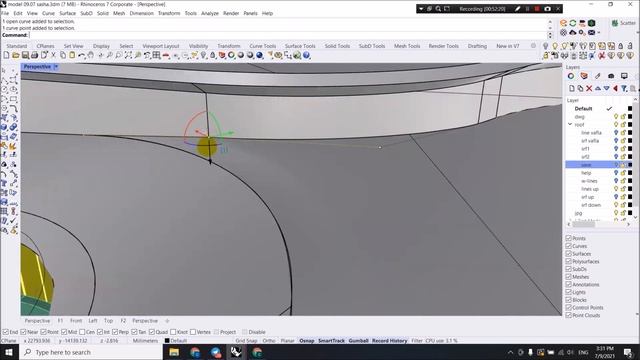The image size is (640, 360).
Task: Toggle the End osnap checkbox
Action: point(5,332)
